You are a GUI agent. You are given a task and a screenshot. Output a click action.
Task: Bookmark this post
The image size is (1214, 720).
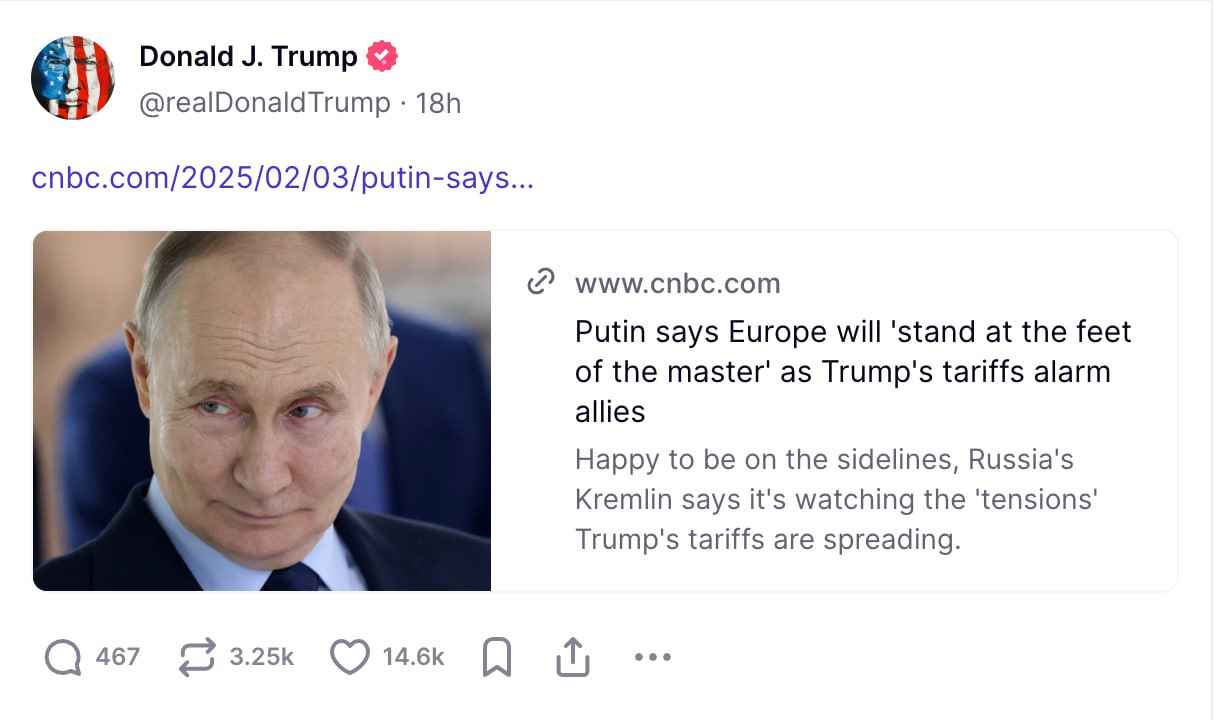click(x=497, y=657)
